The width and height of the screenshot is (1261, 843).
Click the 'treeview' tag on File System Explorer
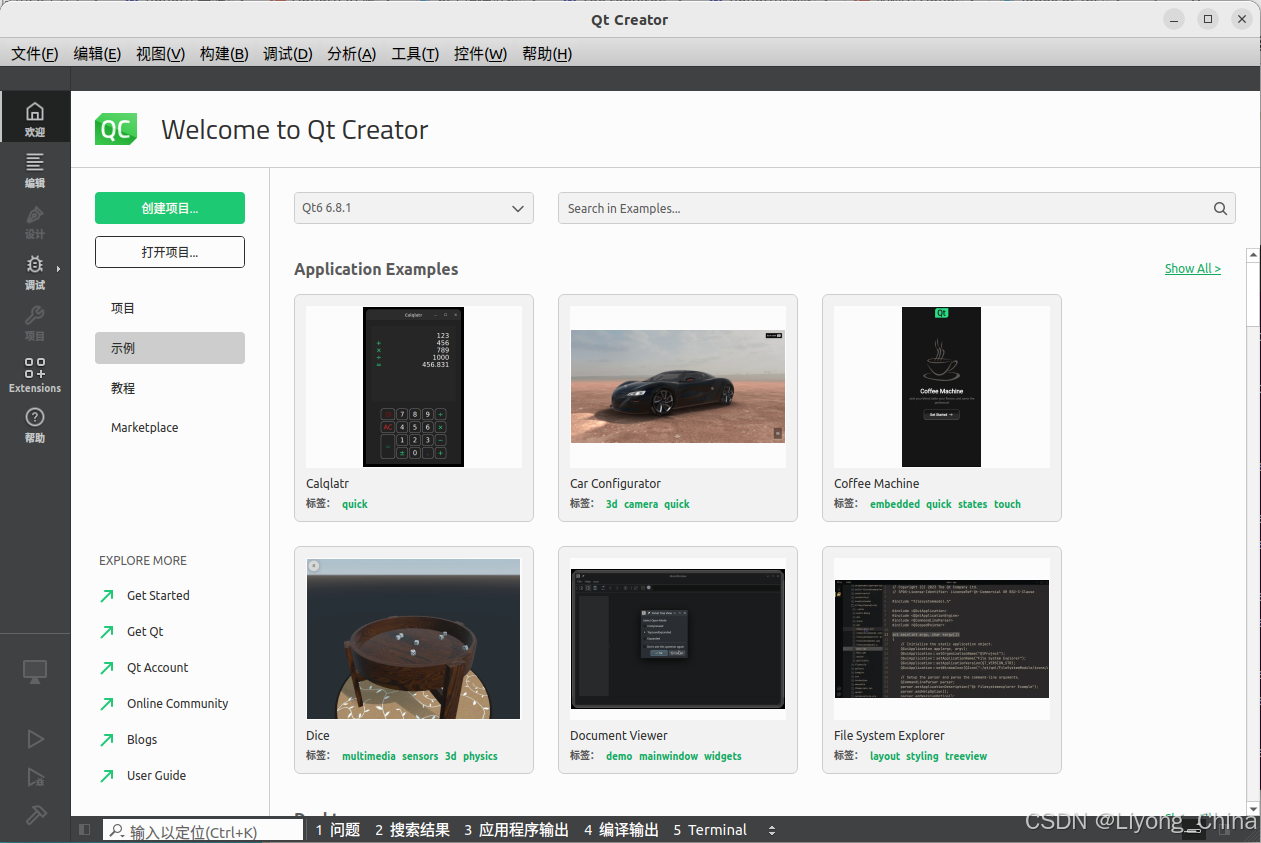(x=966, y=756)
